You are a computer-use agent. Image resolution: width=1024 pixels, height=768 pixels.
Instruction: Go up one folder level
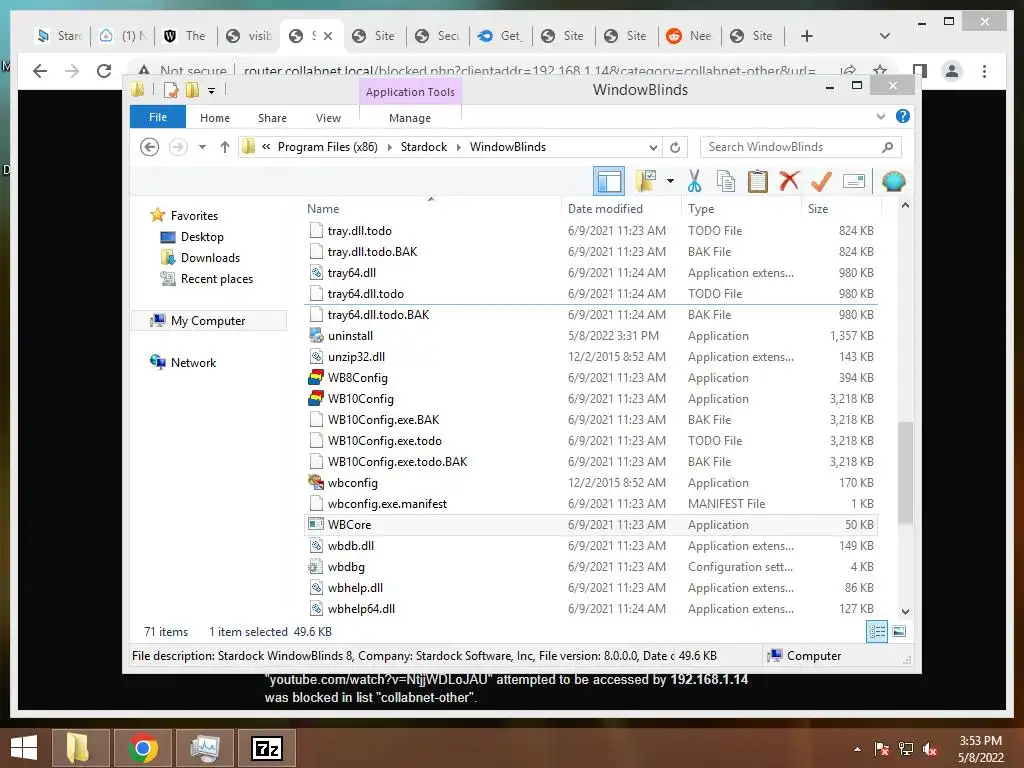click(x=225, y=147)
